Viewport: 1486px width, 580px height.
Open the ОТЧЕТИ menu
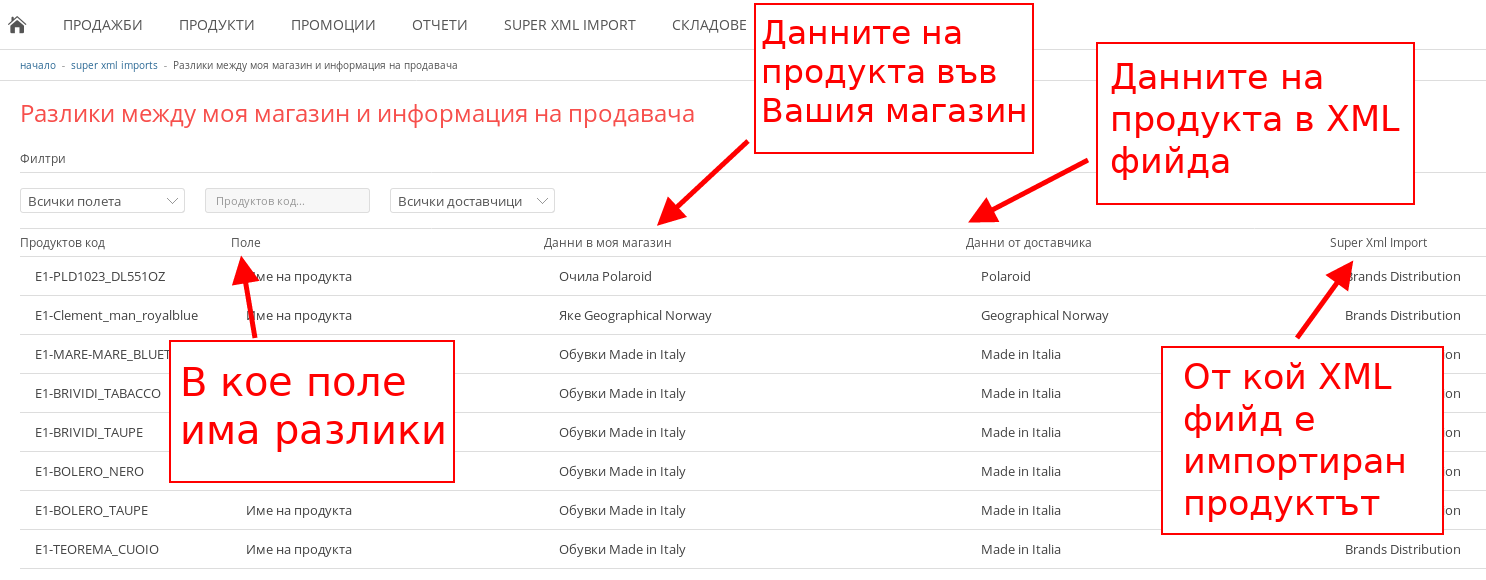[x=439, y=25]
